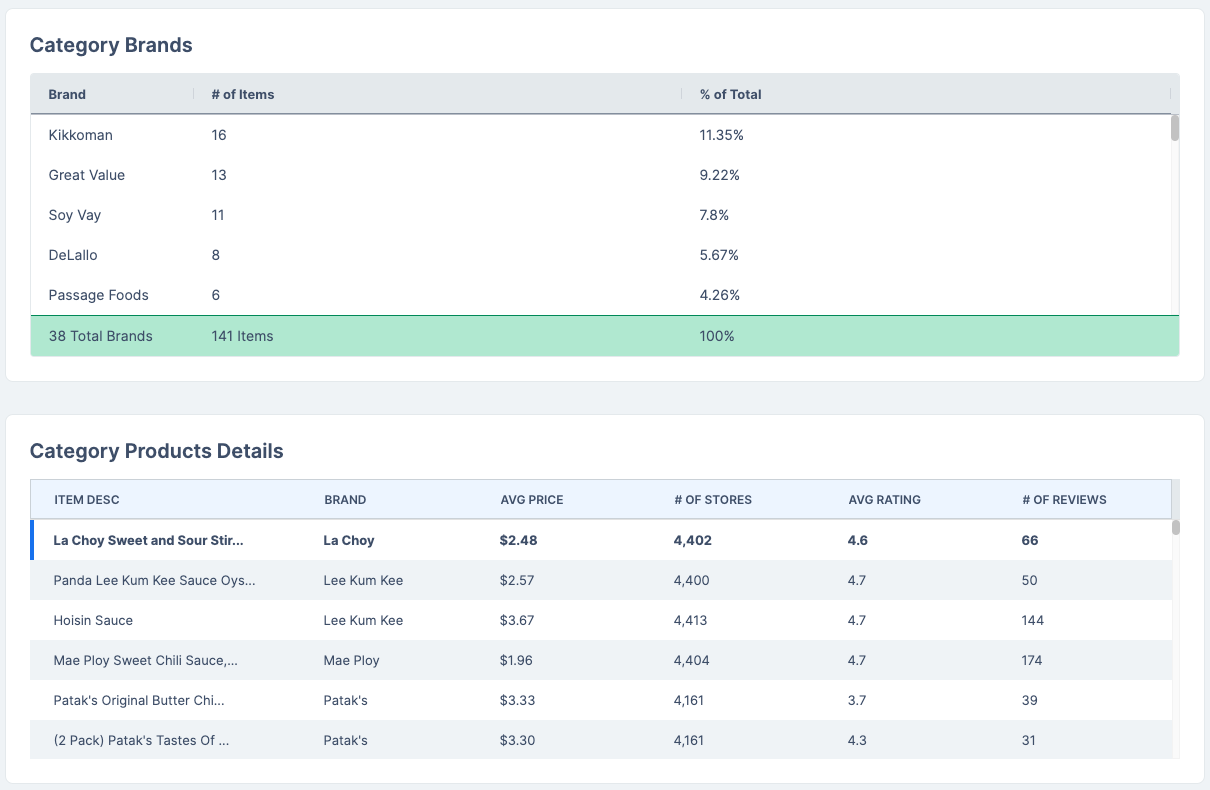Screen dimensions: 1210x790
Task: Click the $1.96 price cell
Action: click(x=517, y=660)
